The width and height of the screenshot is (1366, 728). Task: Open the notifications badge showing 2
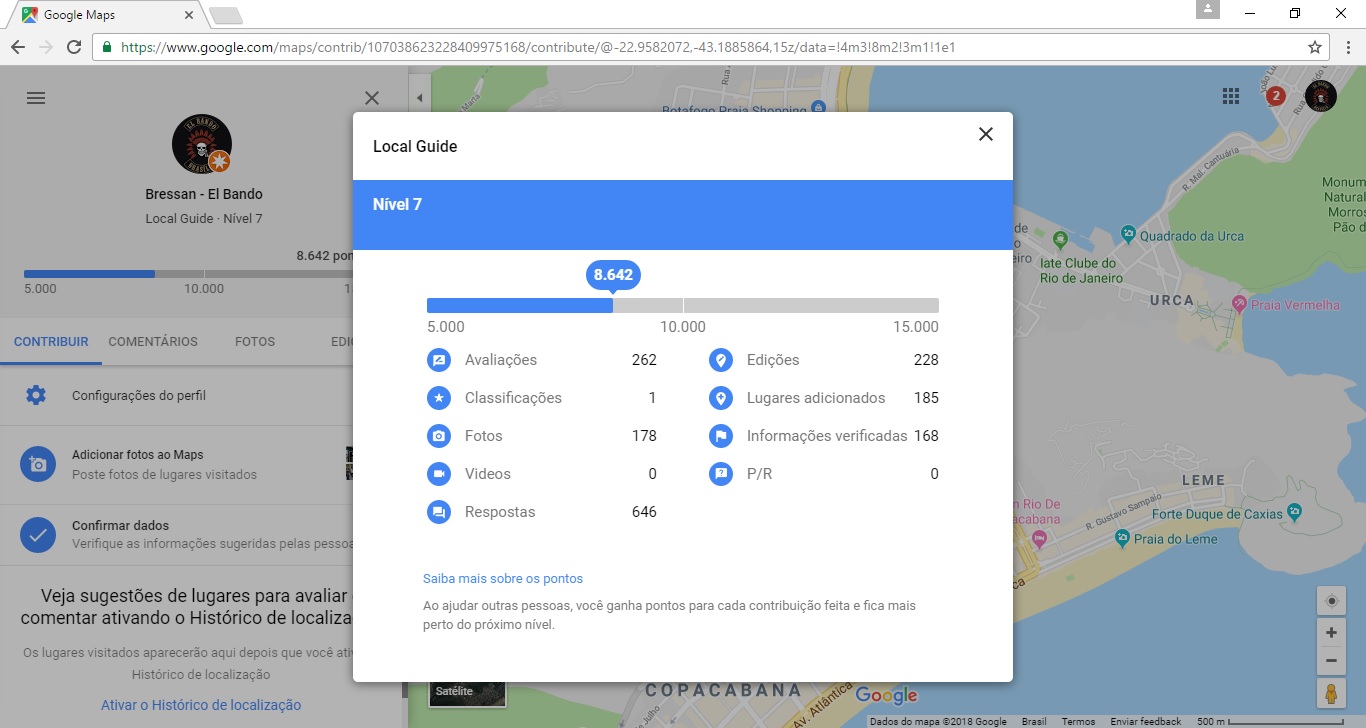1276,96
